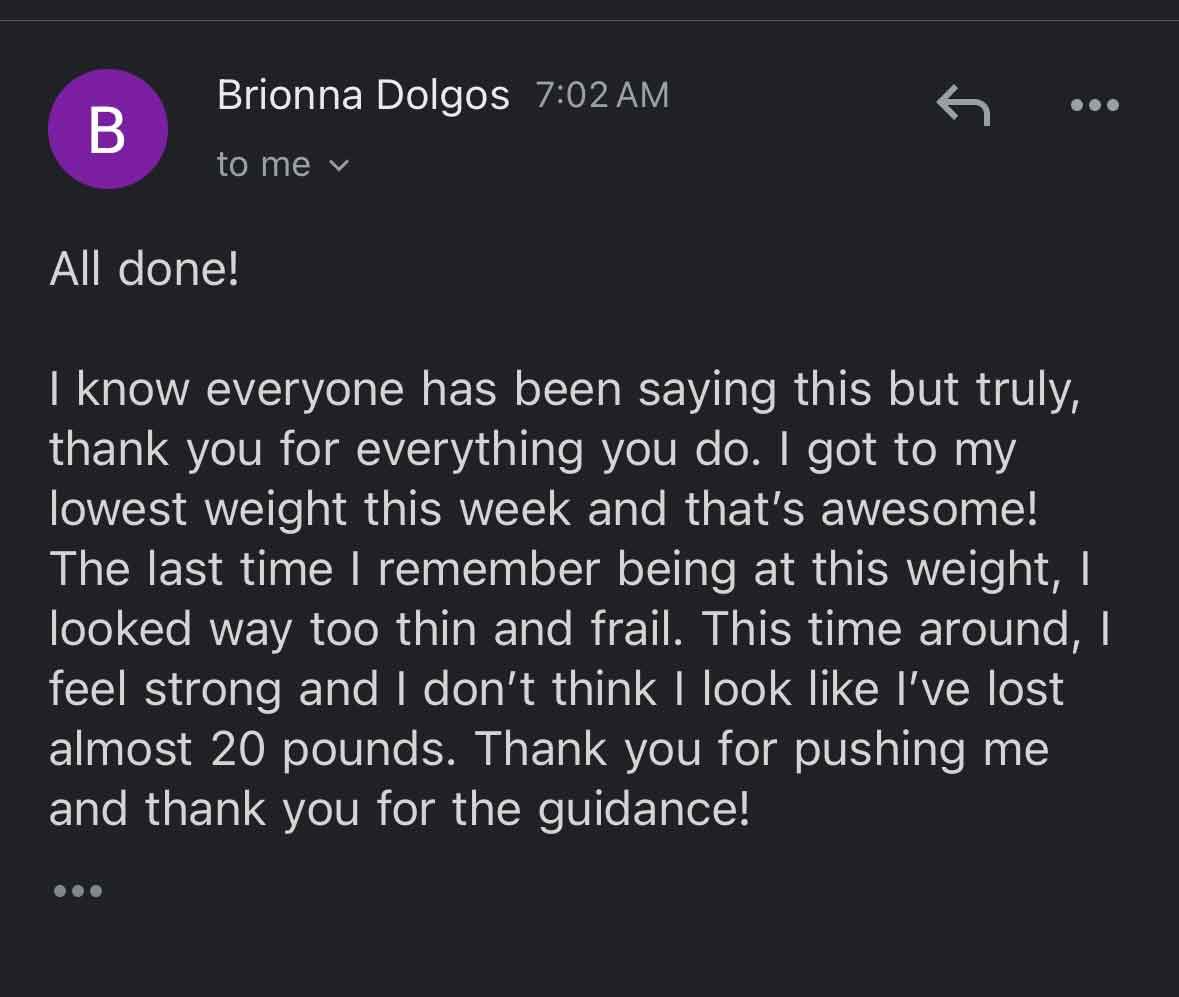Click the word "awesome!" in the message
1179x997 pixels.
(x=929, y=510)
